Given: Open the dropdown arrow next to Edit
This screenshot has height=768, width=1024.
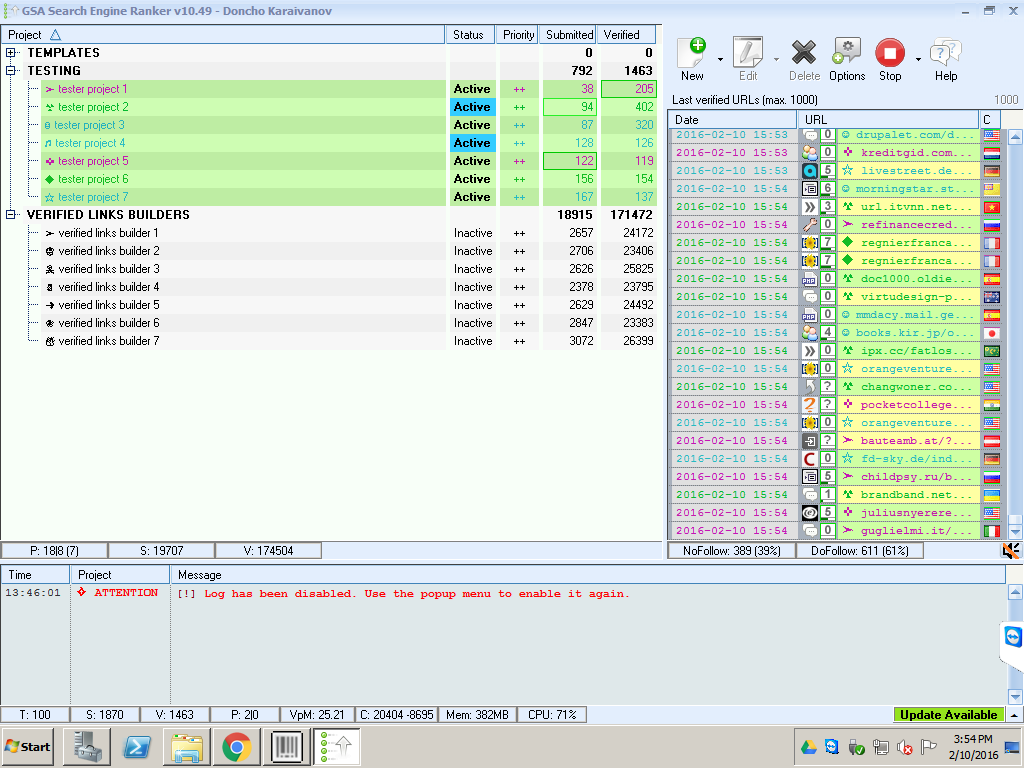Looking at the screenshot, I should click(x=776, y=59).
